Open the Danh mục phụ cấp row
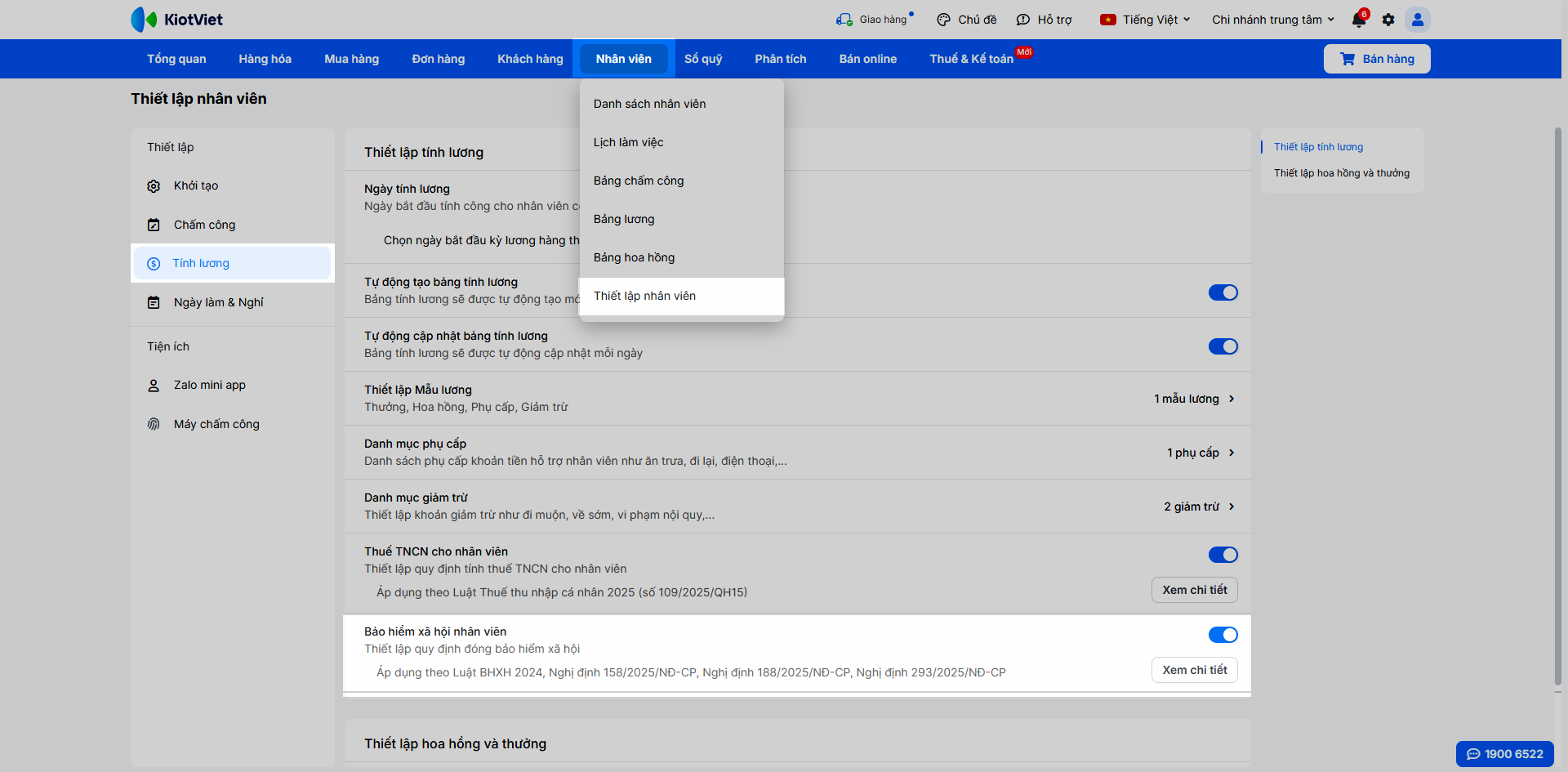 tap(798, 453)
